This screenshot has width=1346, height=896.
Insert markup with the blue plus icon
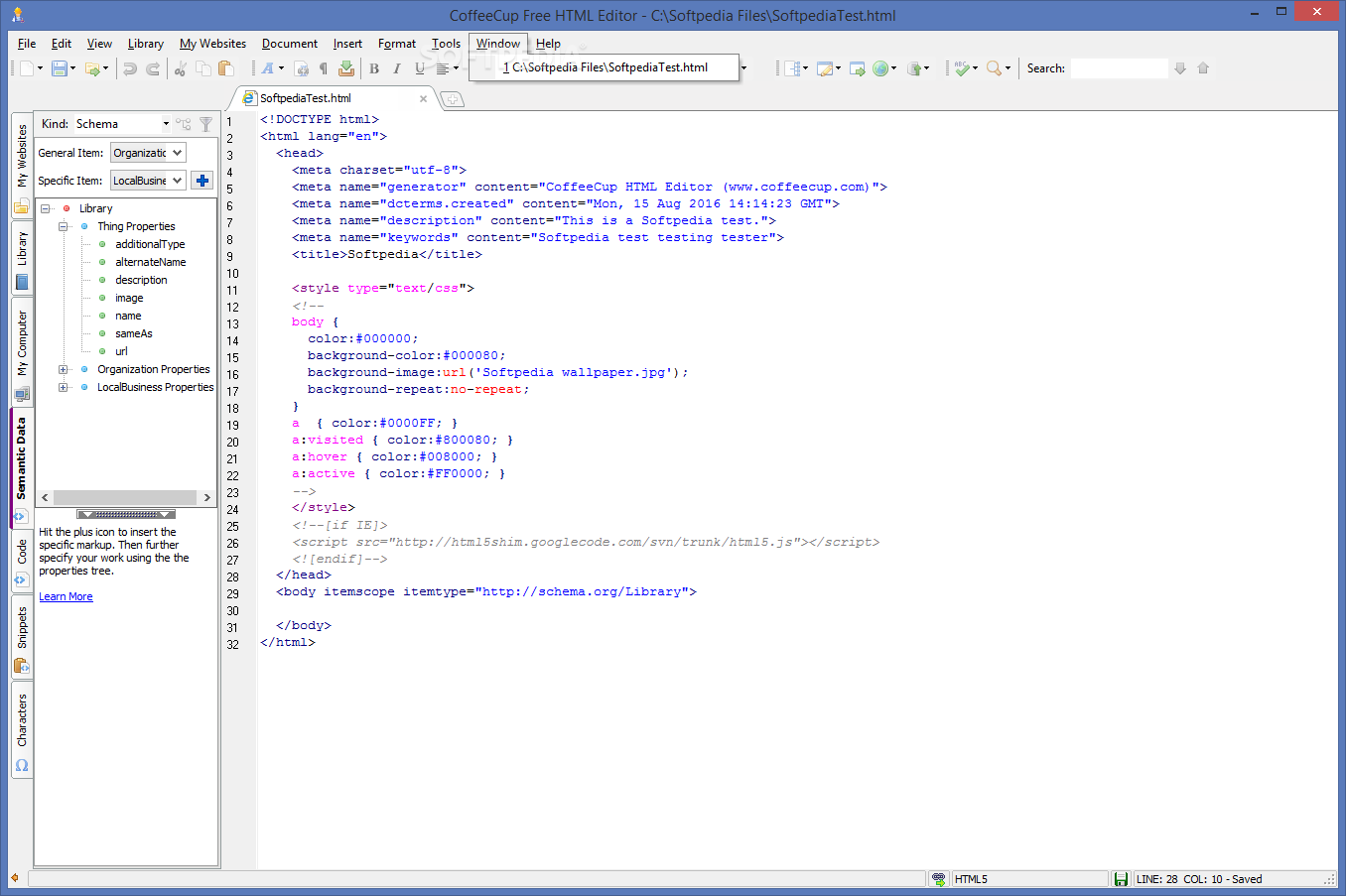(x=202, y=181)
